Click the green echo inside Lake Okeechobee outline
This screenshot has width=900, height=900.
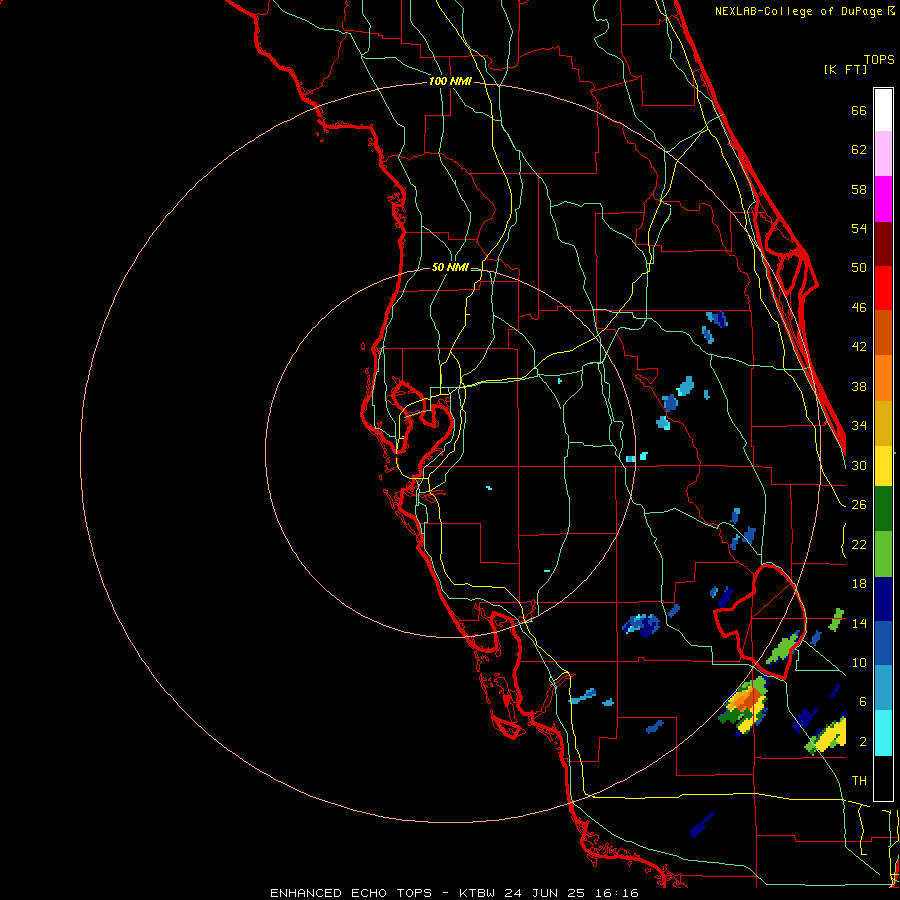(x=782, y=649)
